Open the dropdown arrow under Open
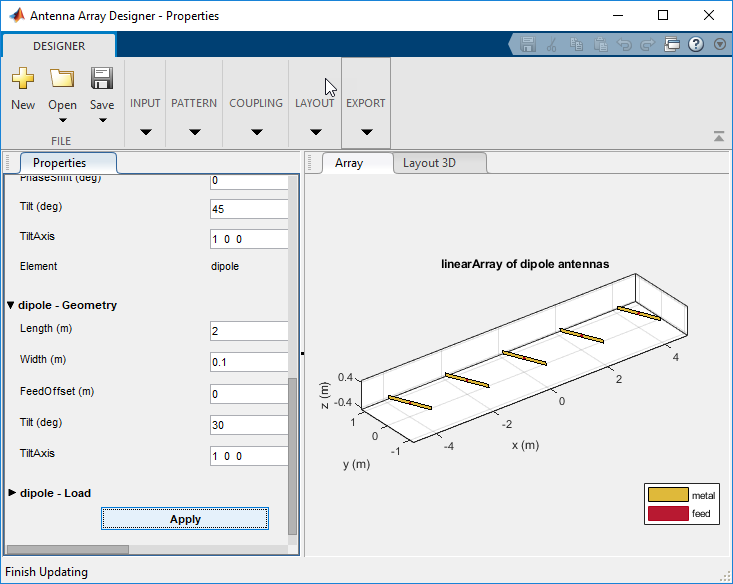The image size is (733, 584). 63,120
